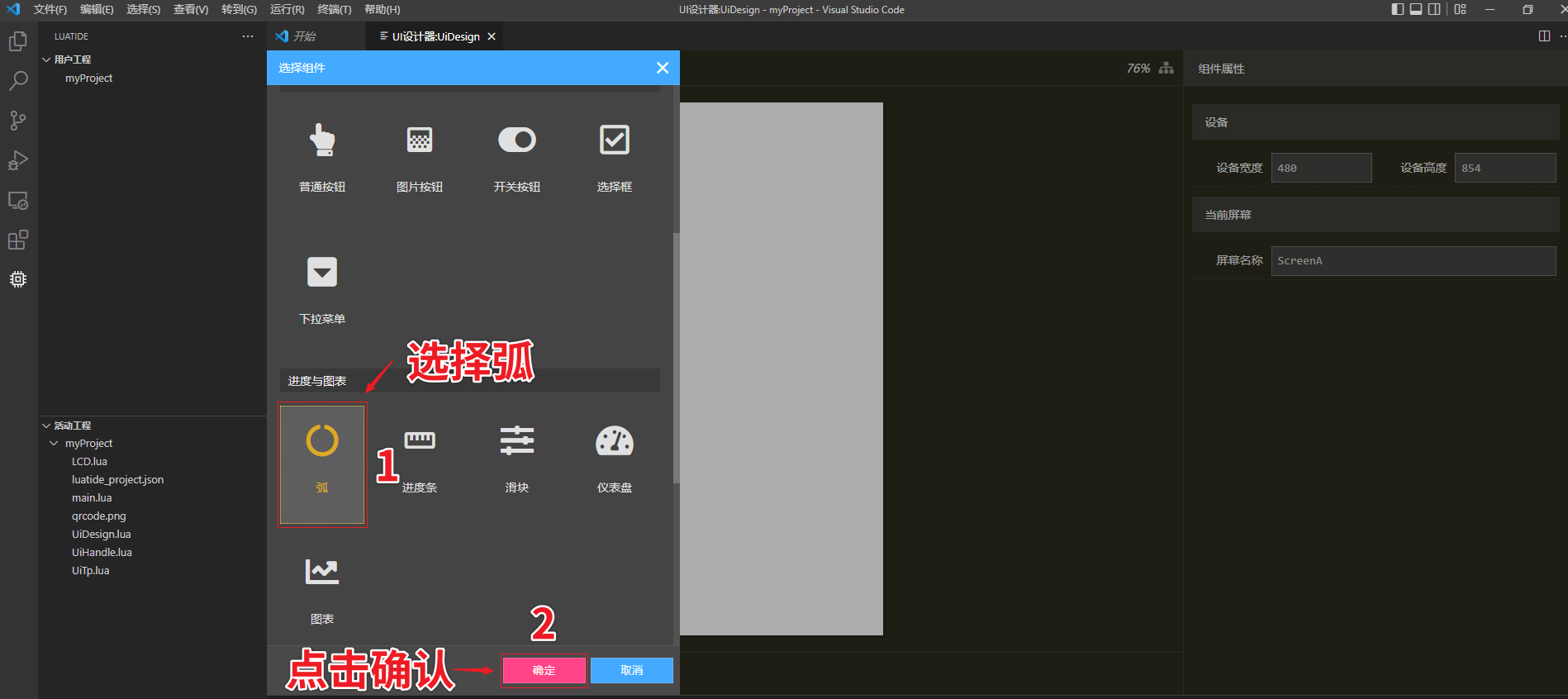Click the 取消 cancel button
1568x699 pixels.
[x=632, y=670]
